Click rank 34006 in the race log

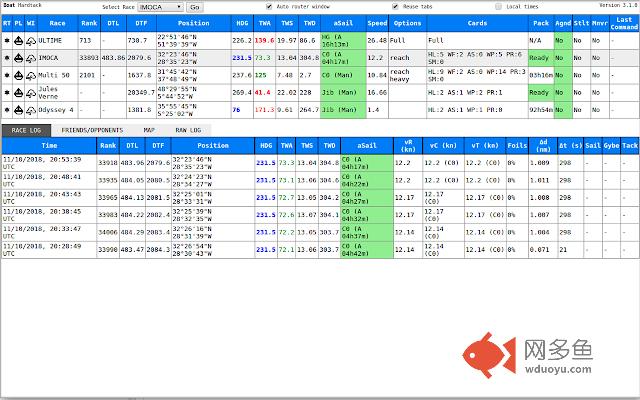pos(108,232)
